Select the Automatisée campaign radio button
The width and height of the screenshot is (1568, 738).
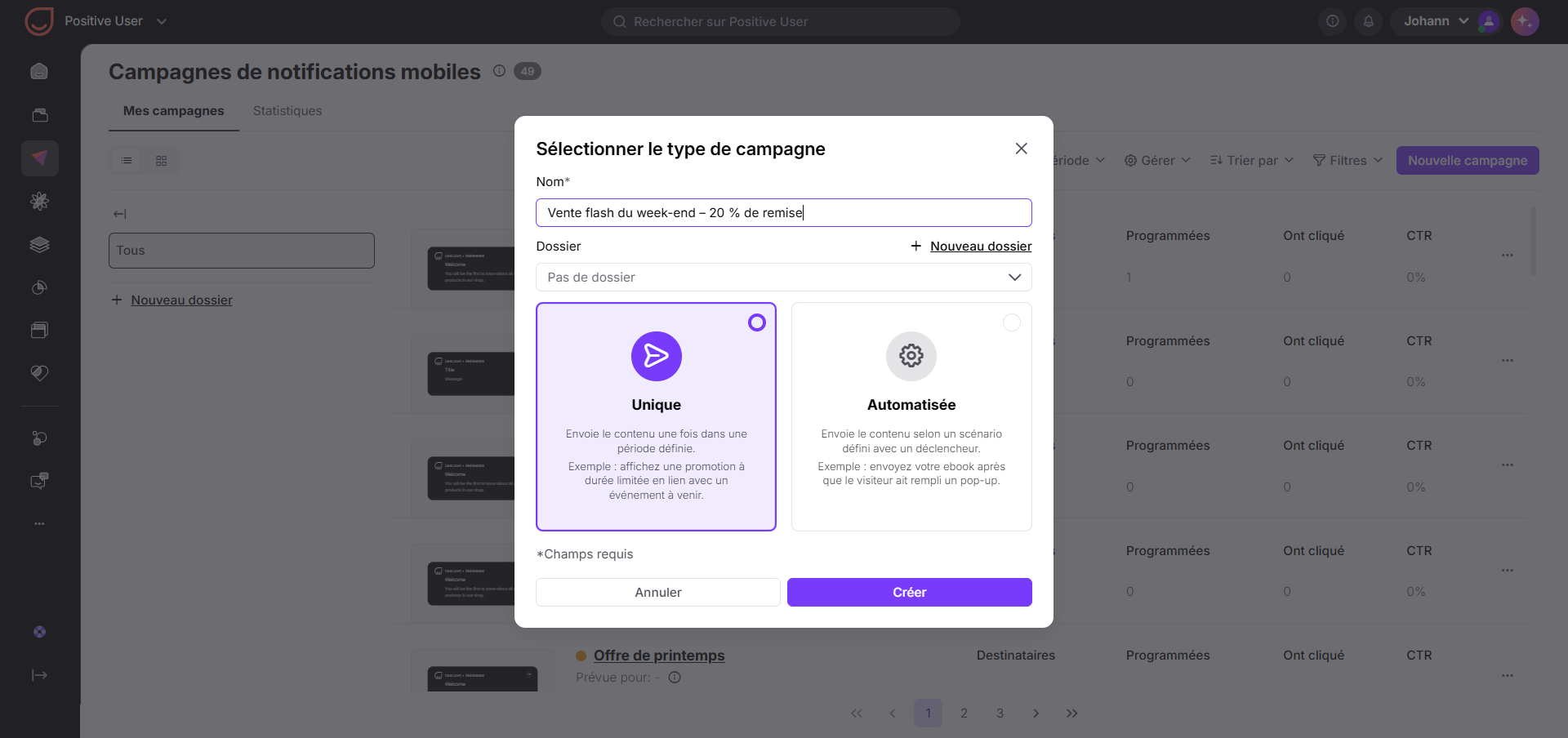click(x=1012, y=322)
